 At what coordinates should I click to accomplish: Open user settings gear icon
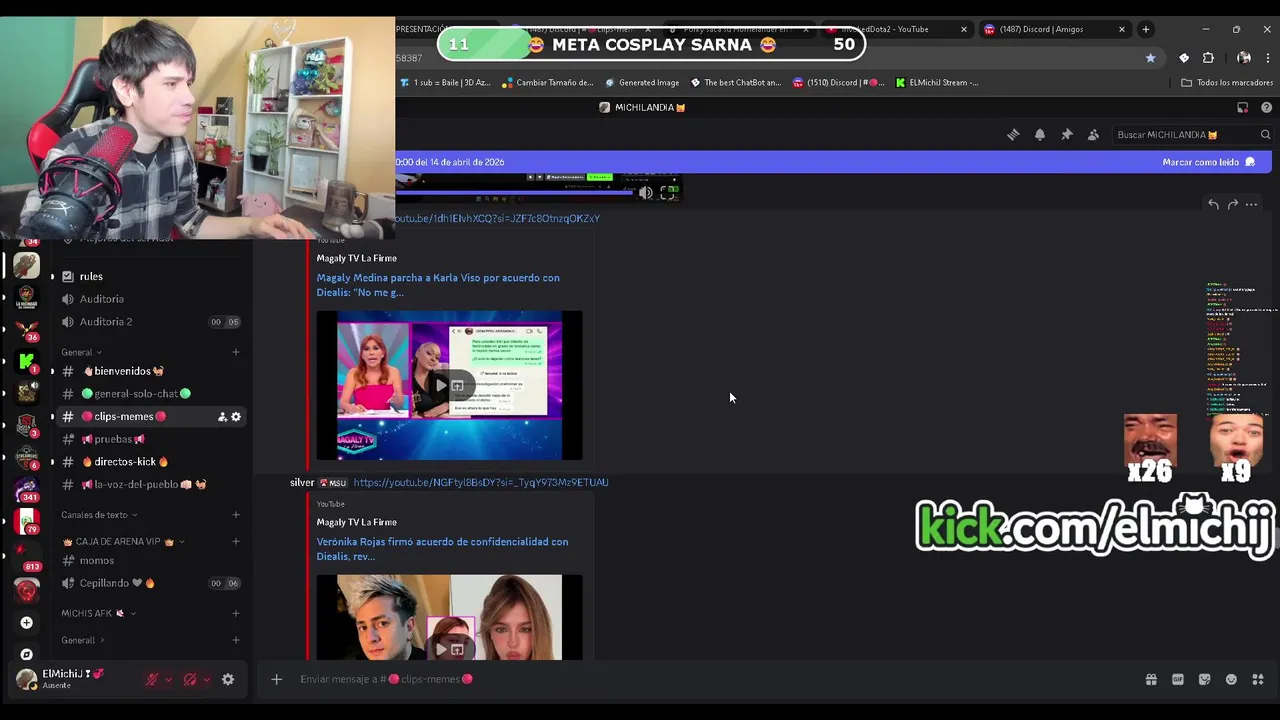pyautogui.click(x=228, y=679)
